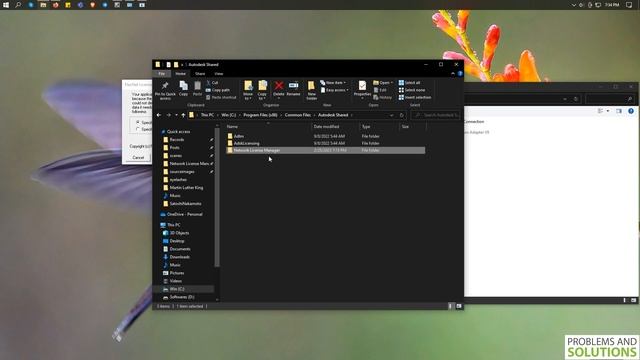The image size is (640, 360).
Task: Open the New item dropdown
Action: [x=333, y=82]
